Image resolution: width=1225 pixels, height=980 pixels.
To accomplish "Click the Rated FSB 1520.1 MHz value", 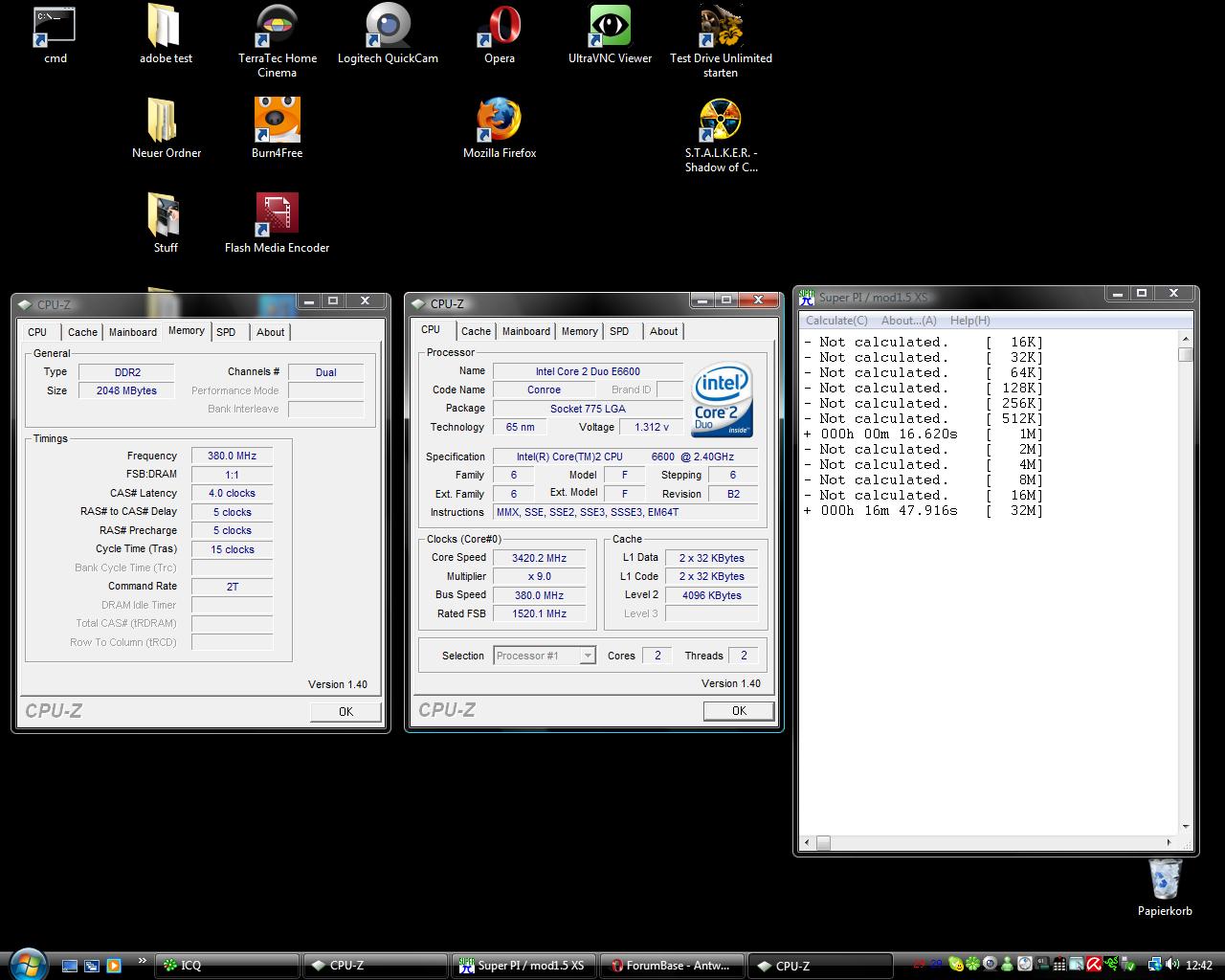I will (x=539, y=614).
